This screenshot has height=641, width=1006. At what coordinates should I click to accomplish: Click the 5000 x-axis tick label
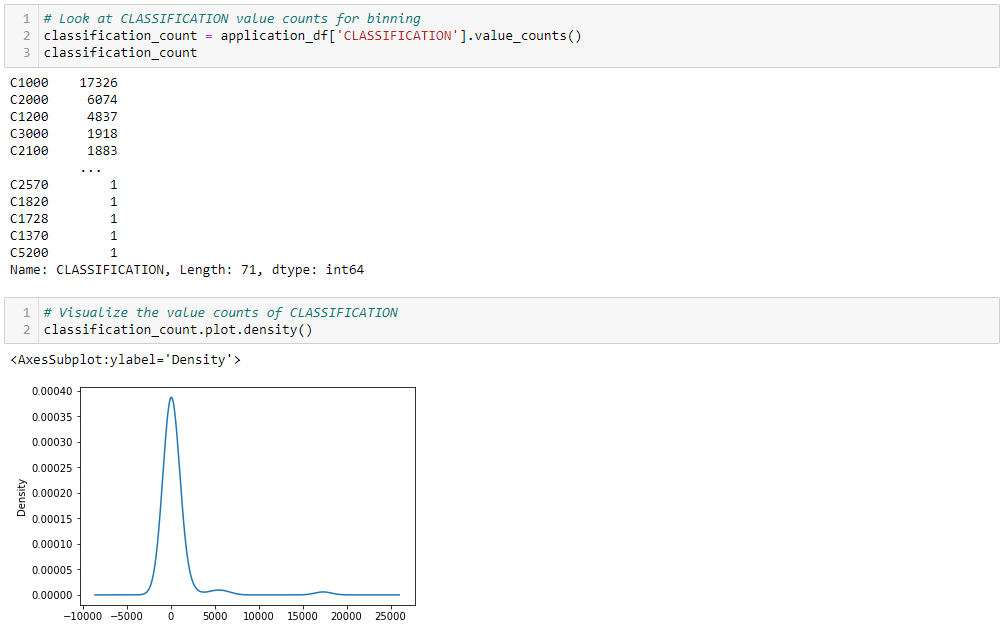(215, 616)
